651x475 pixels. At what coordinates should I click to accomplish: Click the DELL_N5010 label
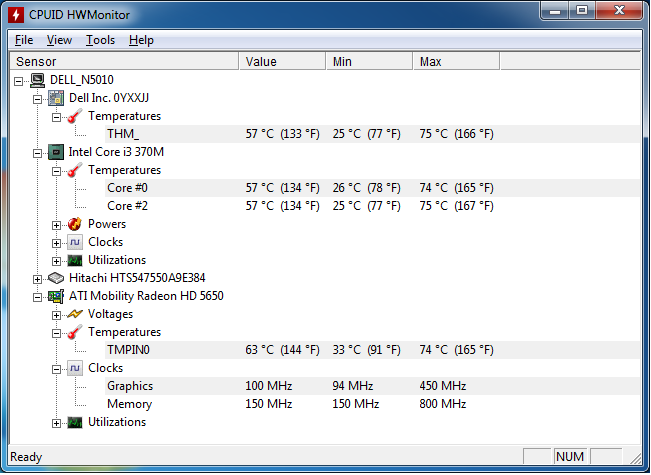coord(82,80)
